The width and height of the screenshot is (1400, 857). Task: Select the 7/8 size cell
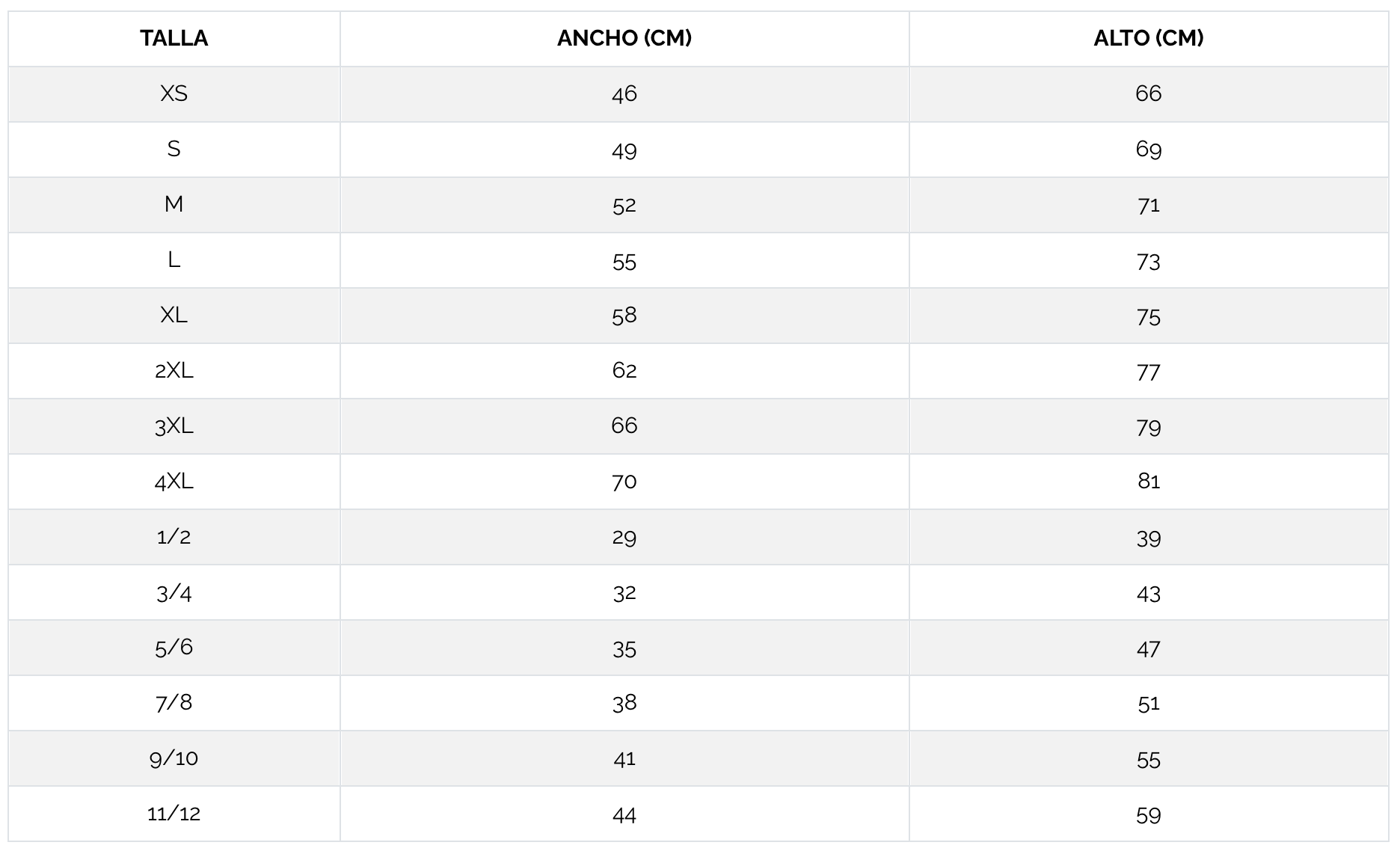click(x=174, y=702)
